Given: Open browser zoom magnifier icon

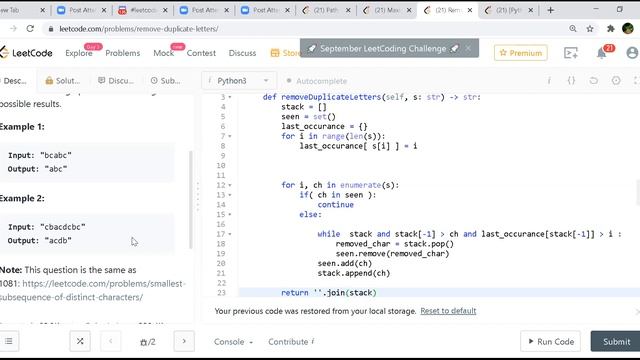Looking at the screenshot, I should (573, 29).
